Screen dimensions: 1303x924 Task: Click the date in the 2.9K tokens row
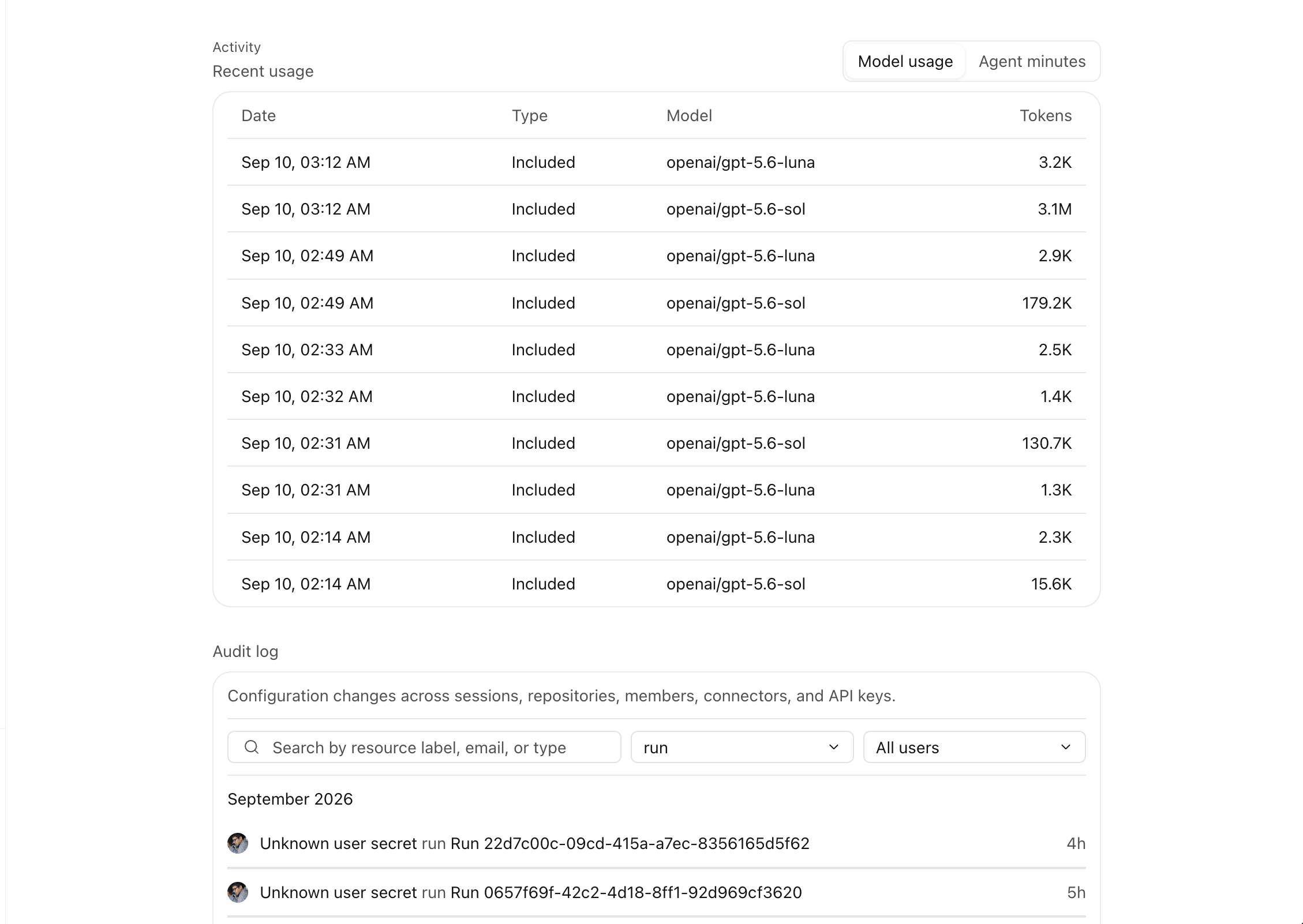click(307, 256)
